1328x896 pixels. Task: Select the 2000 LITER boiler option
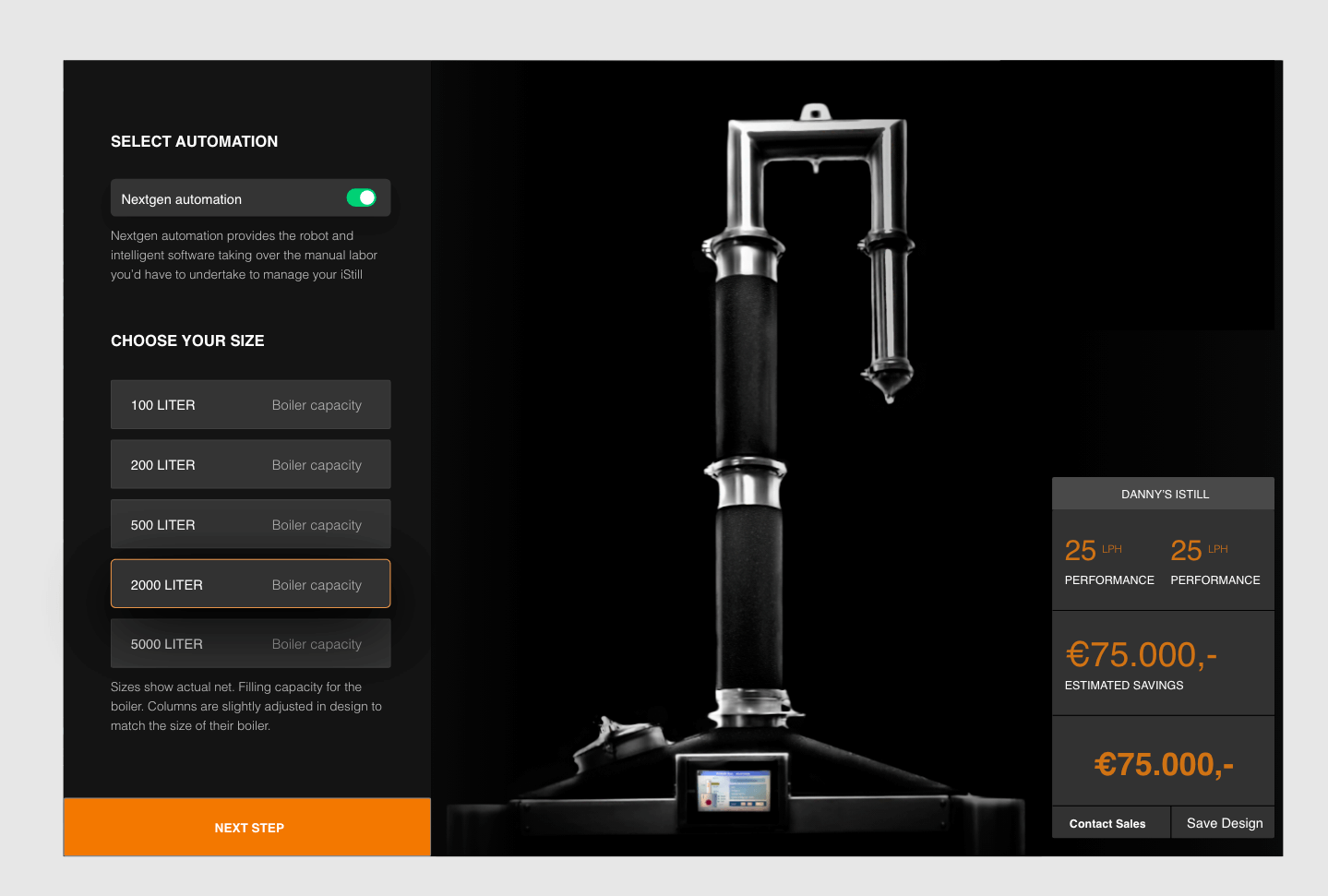[x=250, y=584]
